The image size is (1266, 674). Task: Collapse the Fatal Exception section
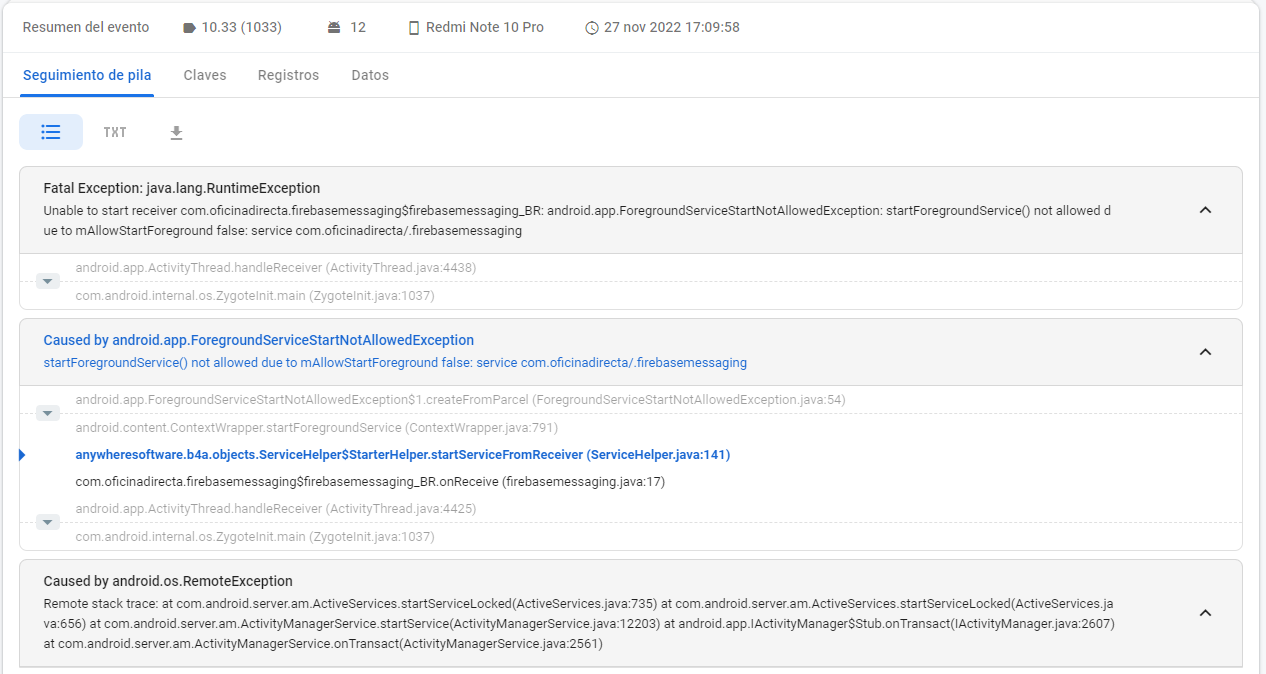pos(1205,210)
